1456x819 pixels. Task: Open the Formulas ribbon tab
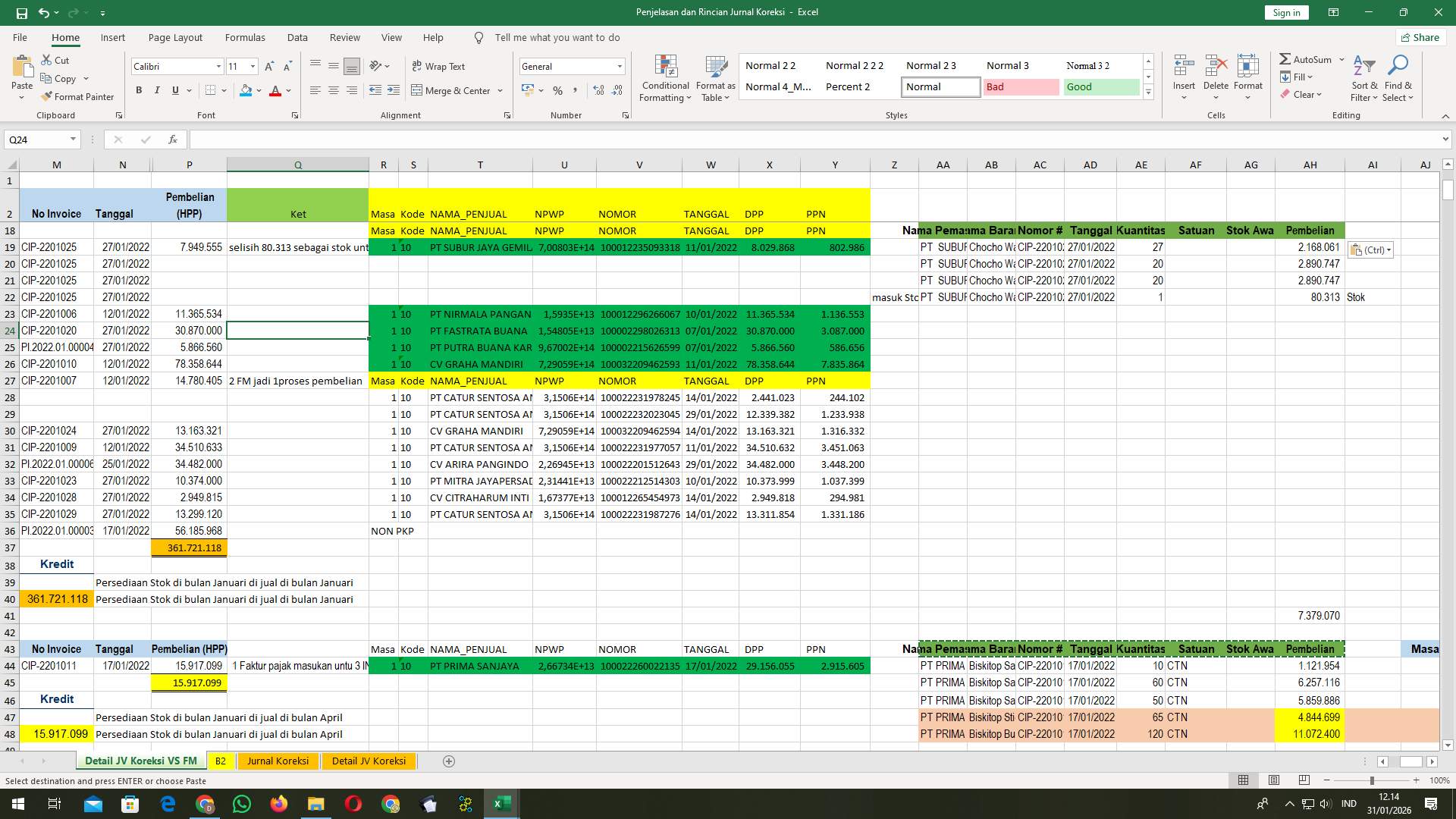coord(245,37)
